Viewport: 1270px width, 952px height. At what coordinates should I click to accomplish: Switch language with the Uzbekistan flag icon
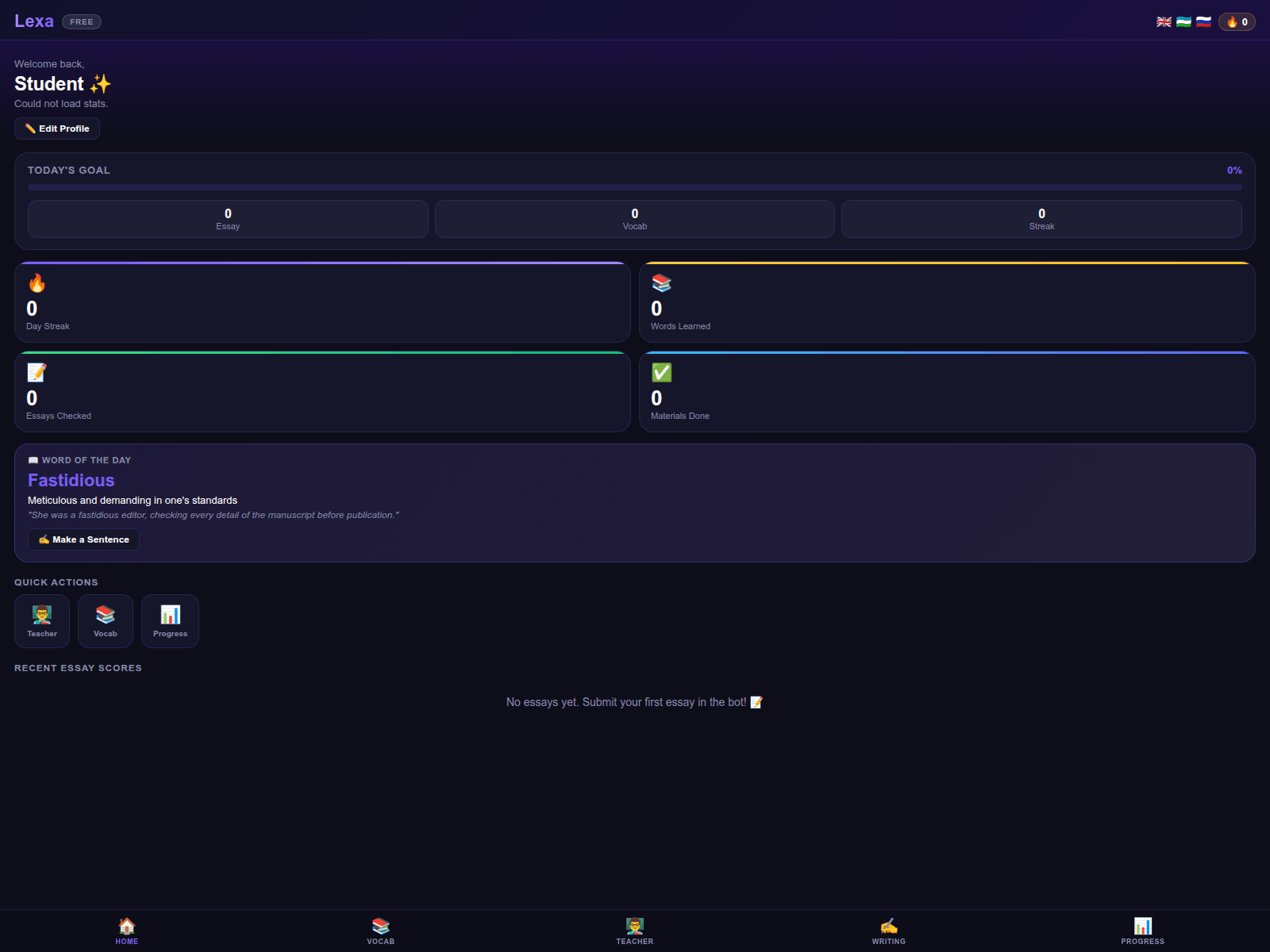[x=1183, y=22]
